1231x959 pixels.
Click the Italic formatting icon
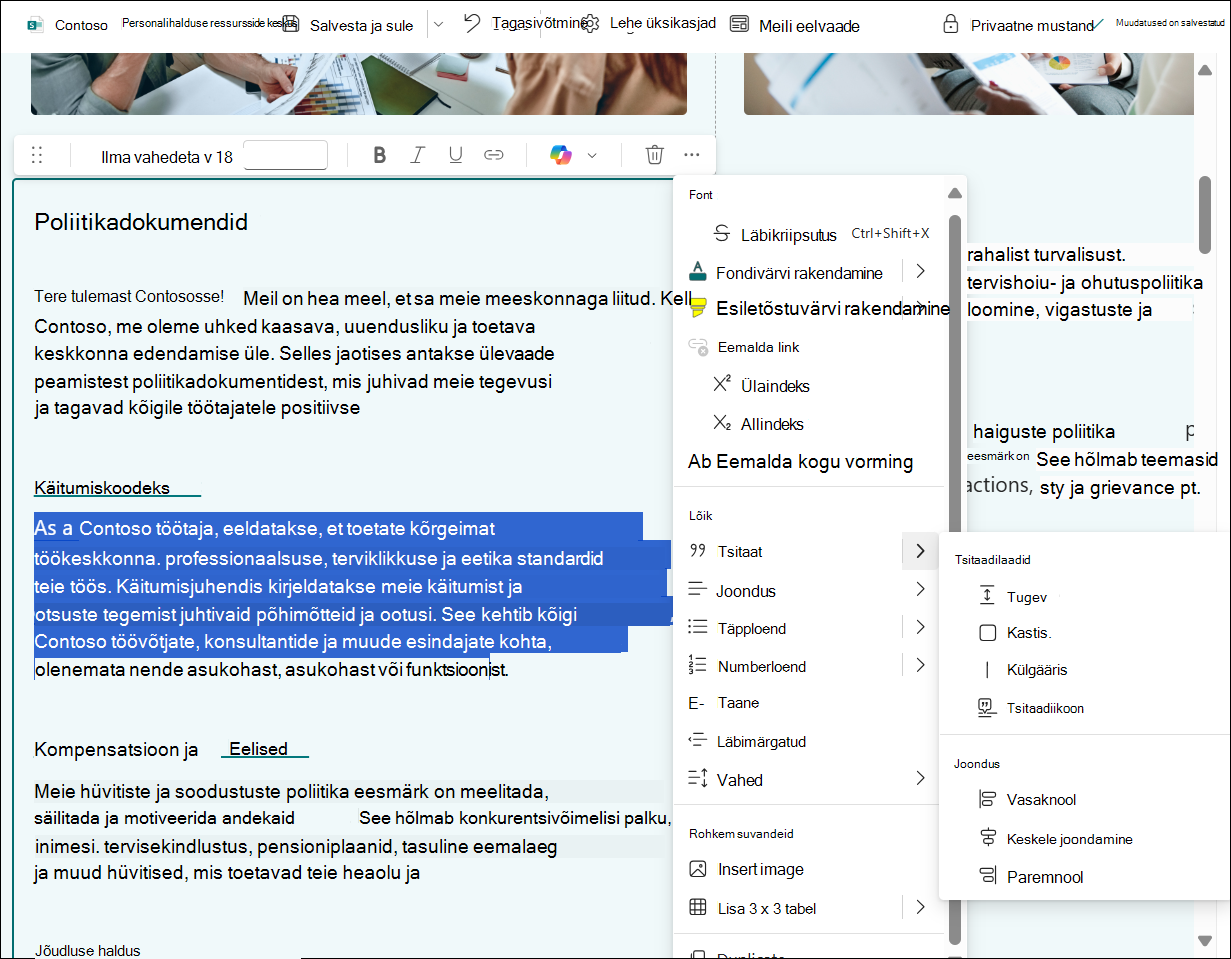point(418,155)
